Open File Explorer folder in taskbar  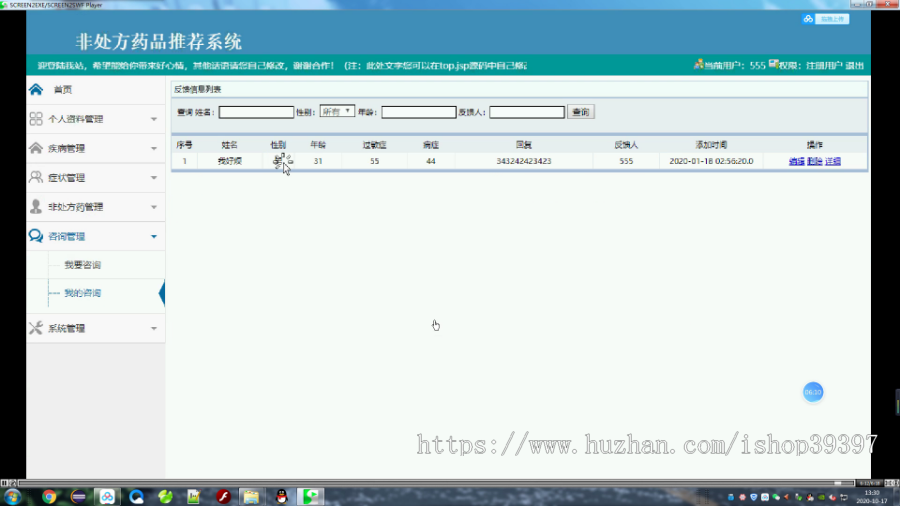pyautogui.click(x=251, y=497)
